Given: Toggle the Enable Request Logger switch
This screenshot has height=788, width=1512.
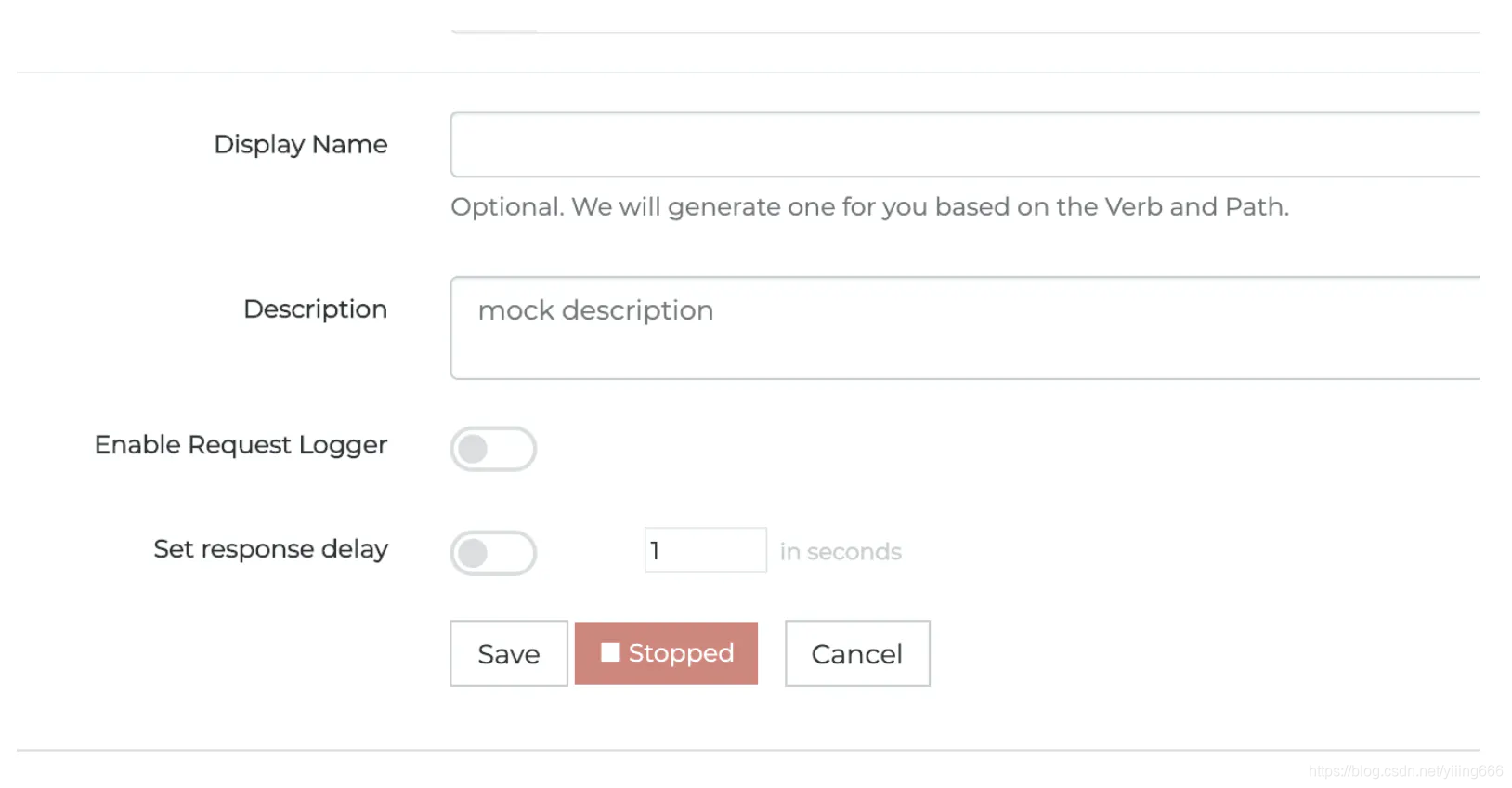Looking at the screenshot, I should tap(493, 449).
